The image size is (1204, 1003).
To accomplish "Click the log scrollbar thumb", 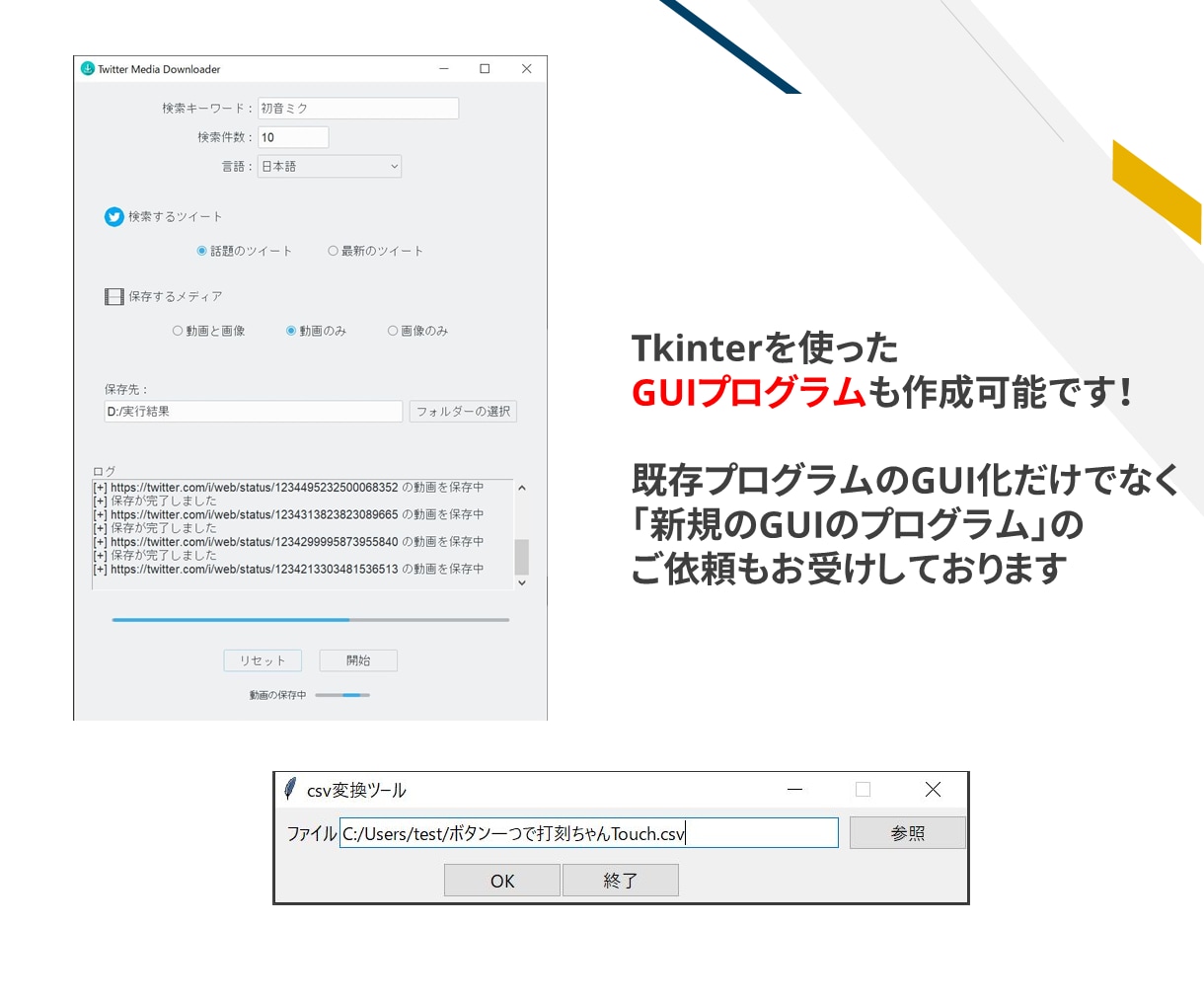I will pos(522,557).
